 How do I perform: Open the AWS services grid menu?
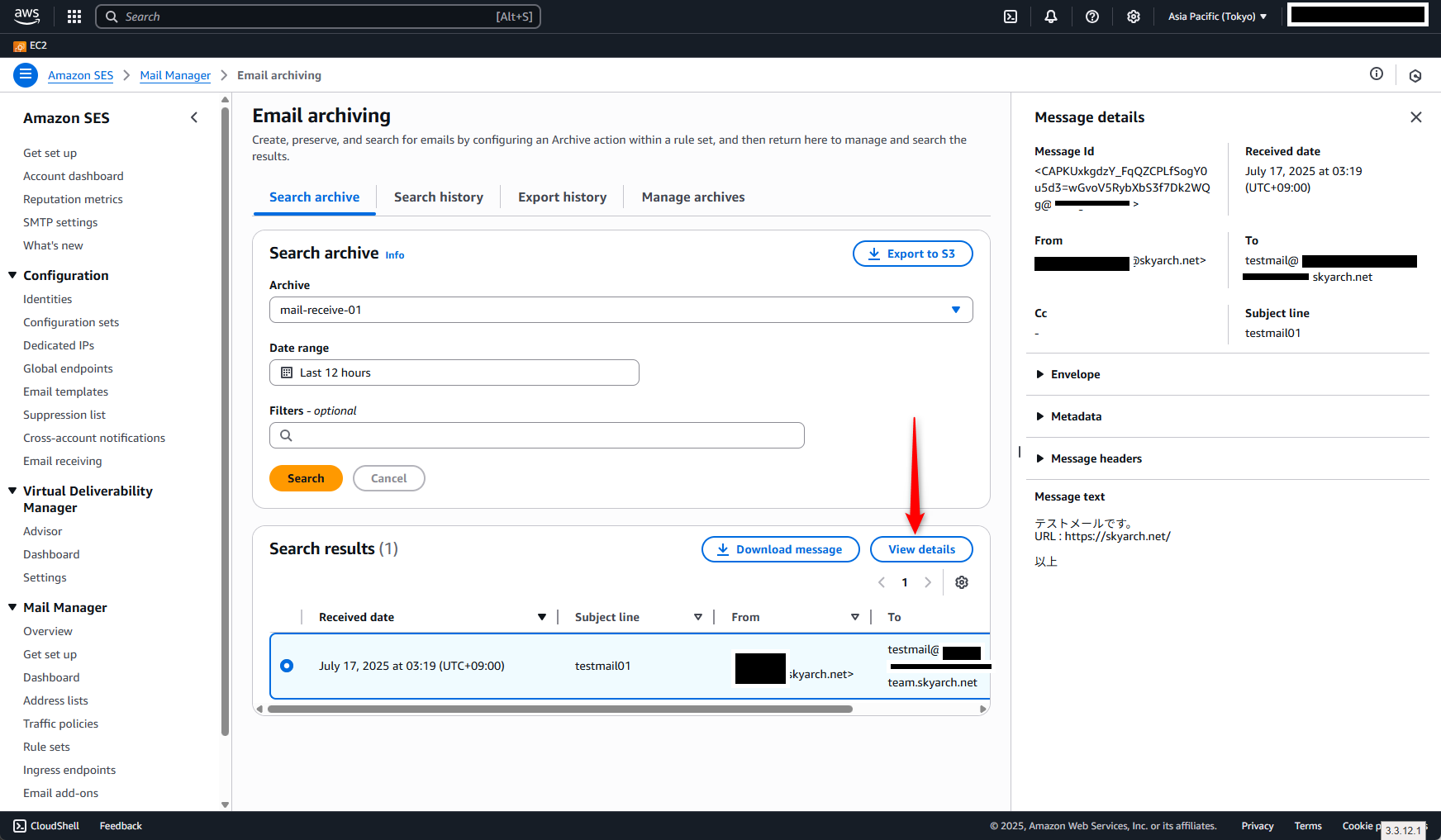coord(74,17)
